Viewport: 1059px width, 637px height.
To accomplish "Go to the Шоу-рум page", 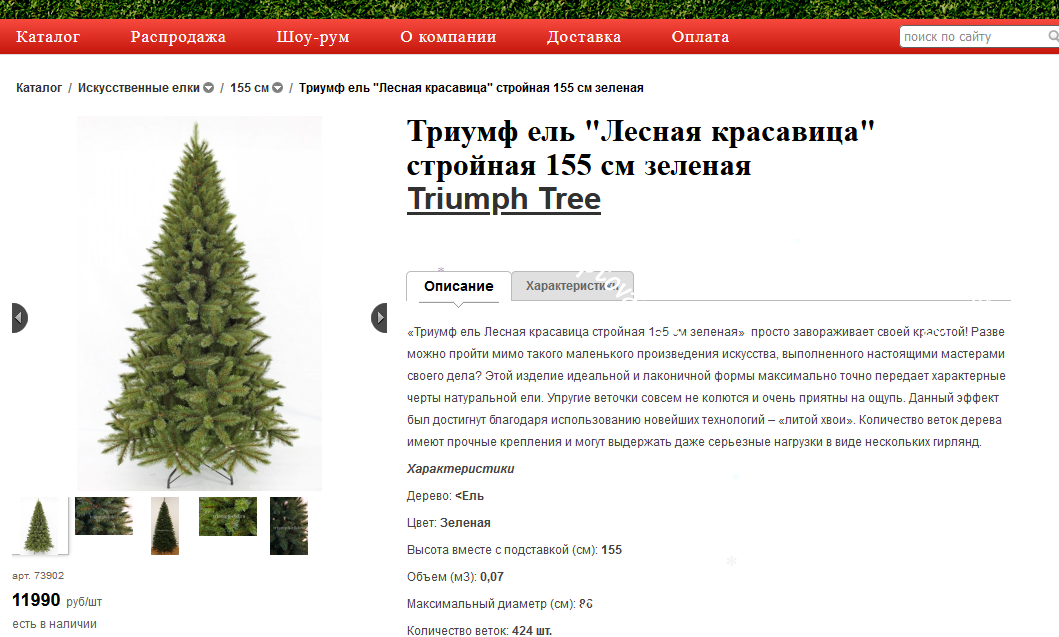I will [313, 36].
